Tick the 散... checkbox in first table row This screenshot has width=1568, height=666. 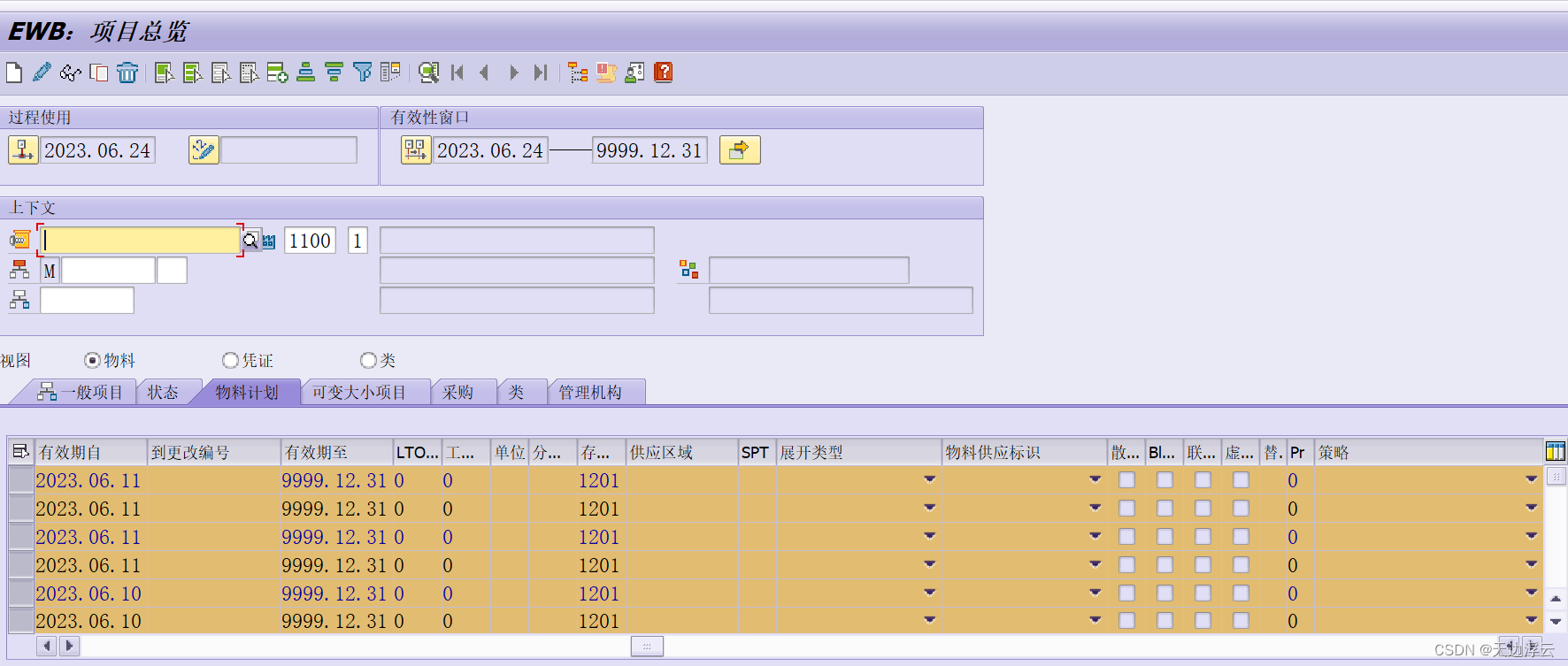coord(1126,480)
